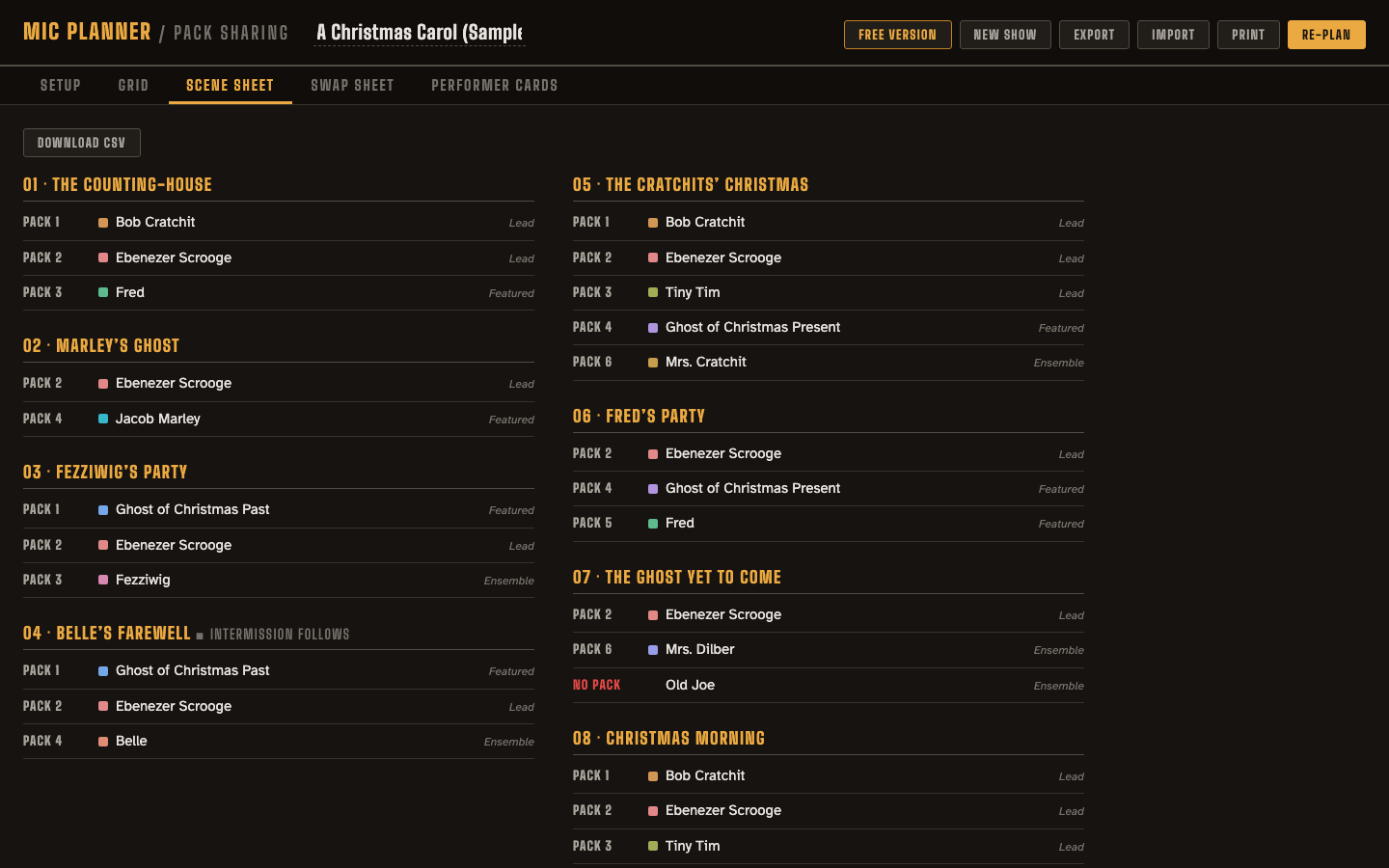Click the red No Pack label
The image size is (1389, 868).
click(x=596, y=685)
